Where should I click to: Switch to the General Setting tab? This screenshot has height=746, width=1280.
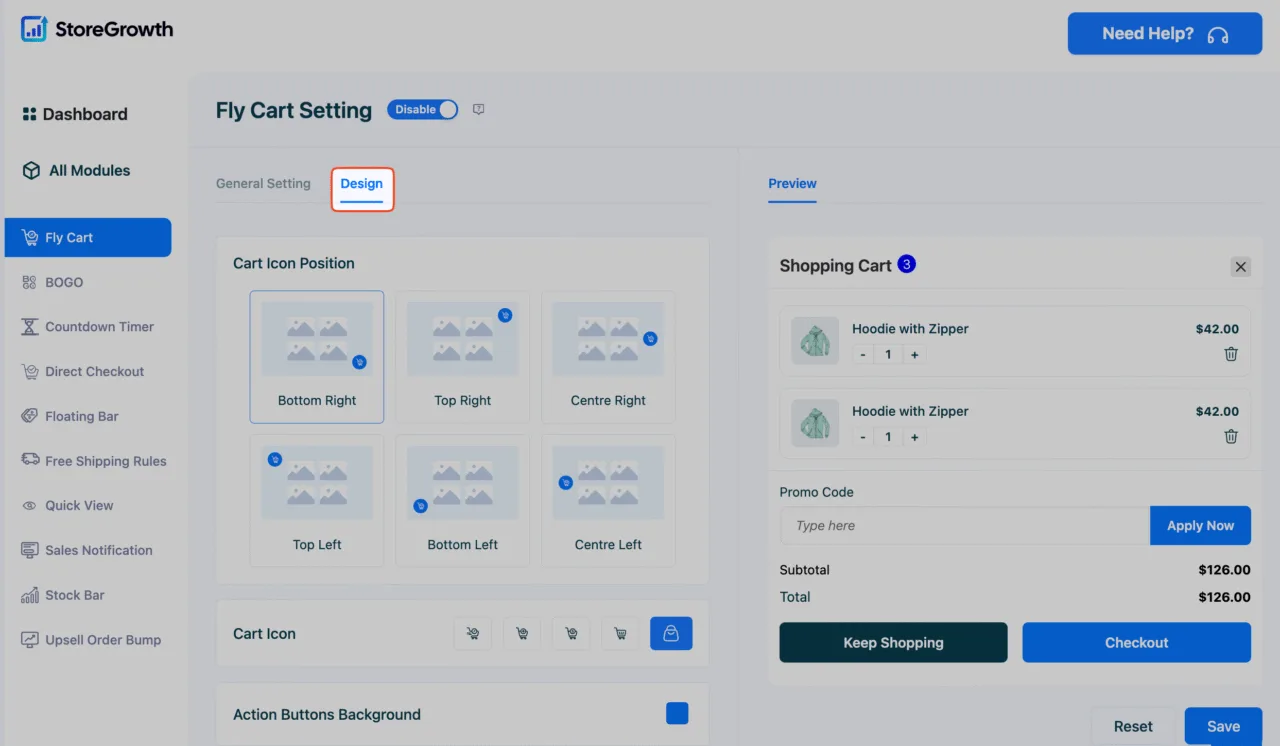(263, 184)
